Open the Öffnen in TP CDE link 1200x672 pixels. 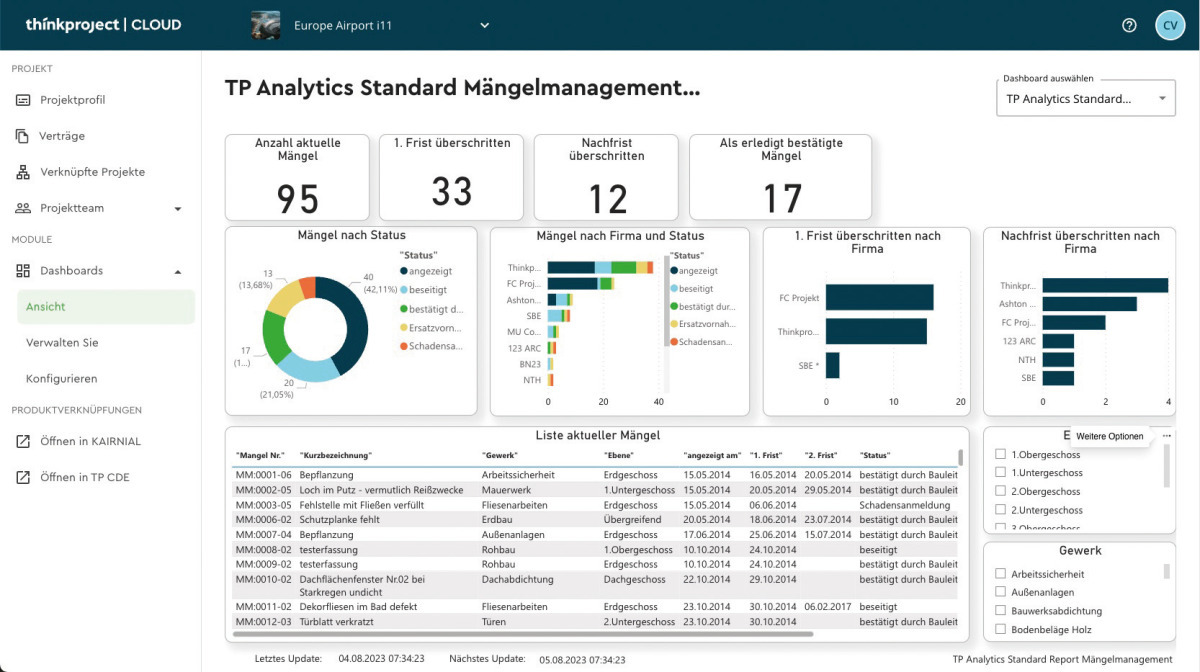click(x=86, y=477)
